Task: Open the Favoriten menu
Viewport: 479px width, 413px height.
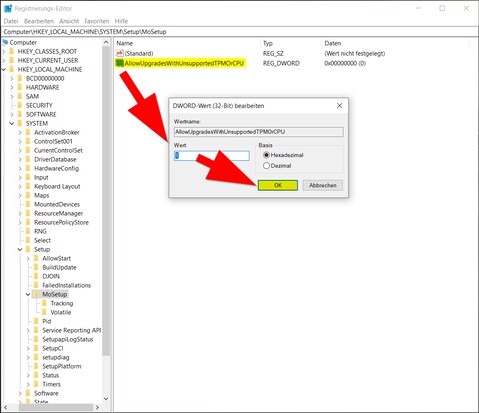Action: coord(97,21)
